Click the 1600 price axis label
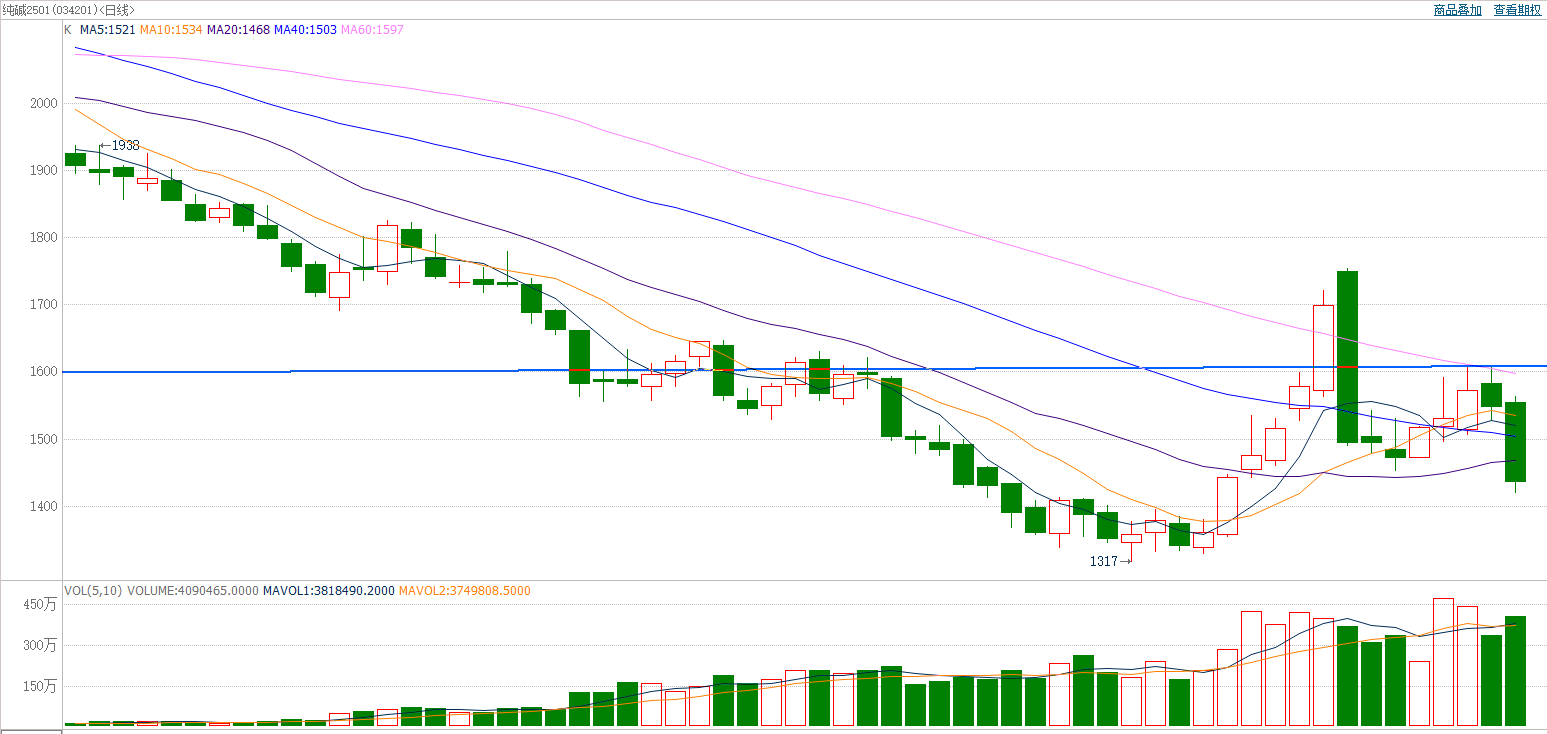1547x734 pixels. point(46,372)
